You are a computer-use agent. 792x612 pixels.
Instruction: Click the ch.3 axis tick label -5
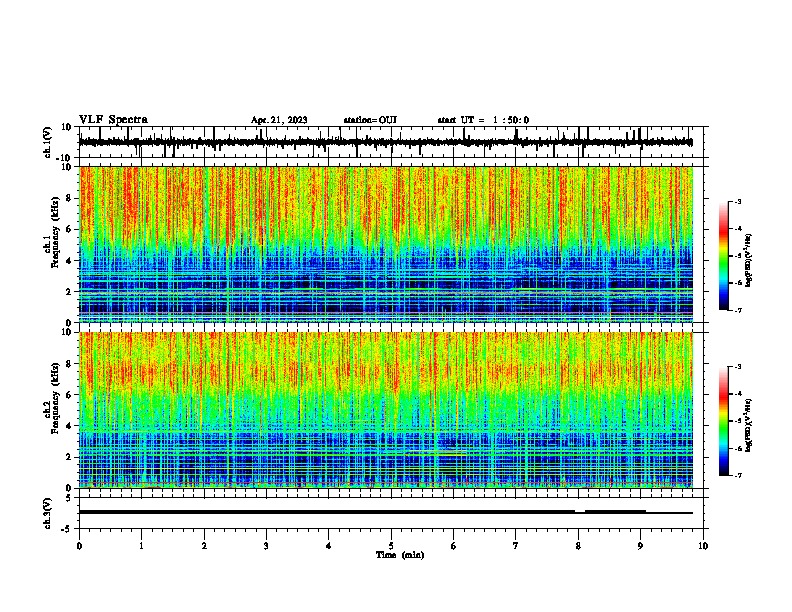click(68, 529)
